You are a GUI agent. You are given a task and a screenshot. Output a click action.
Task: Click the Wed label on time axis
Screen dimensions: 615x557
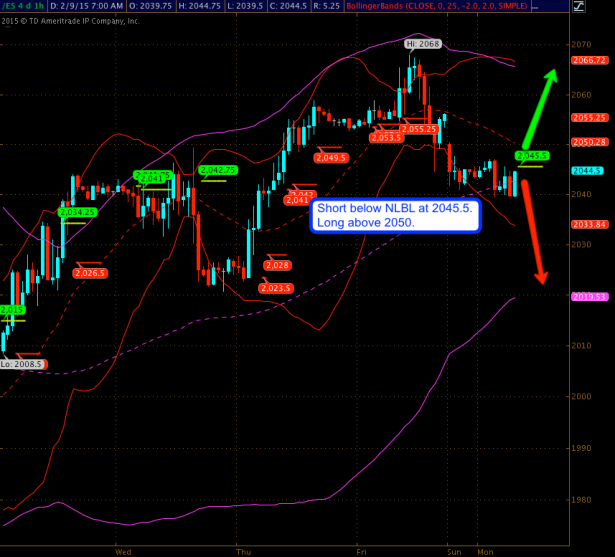coord(123,552)
